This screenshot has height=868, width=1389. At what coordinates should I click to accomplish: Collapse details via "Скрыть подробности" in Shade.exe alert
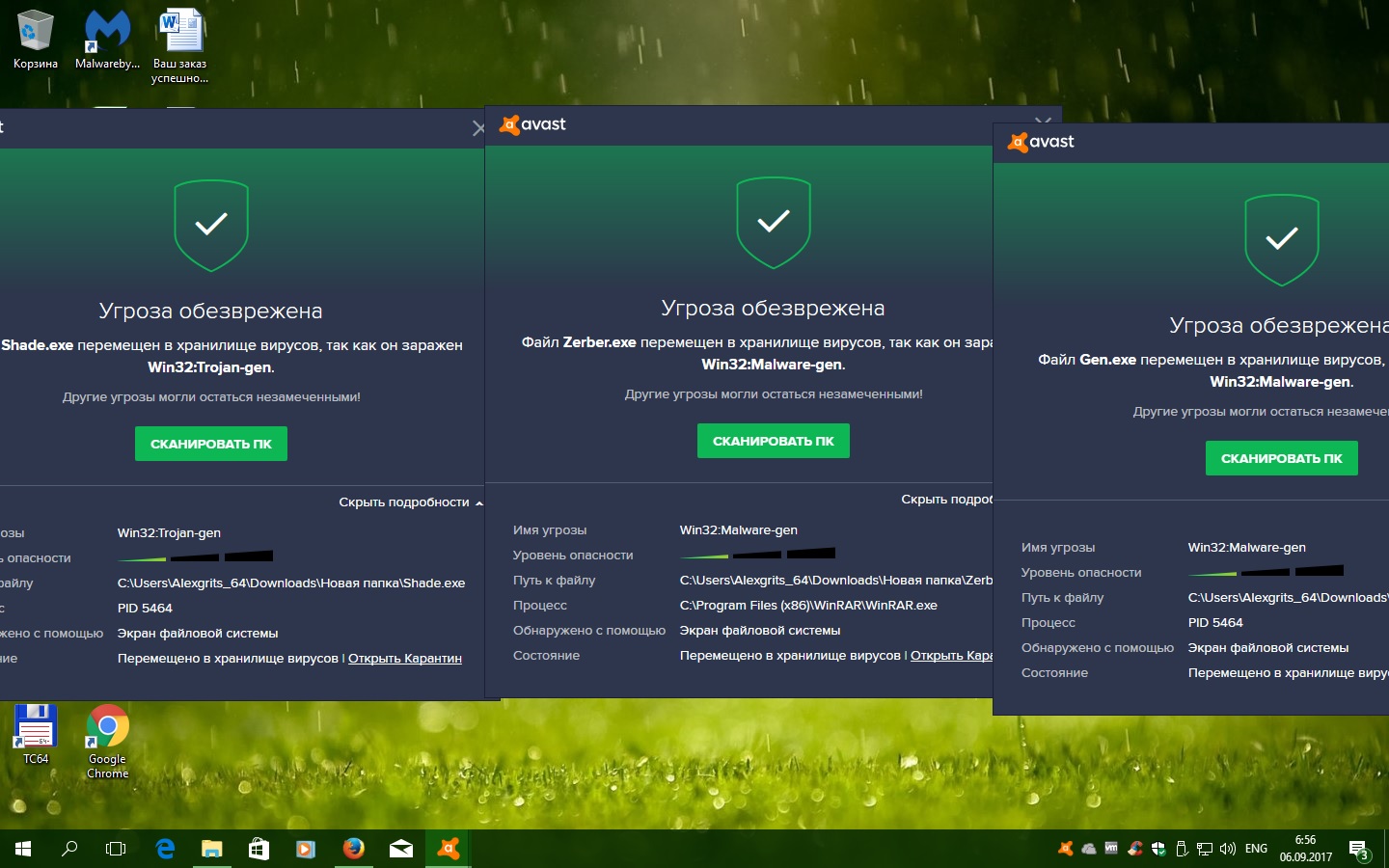(411, 502)
